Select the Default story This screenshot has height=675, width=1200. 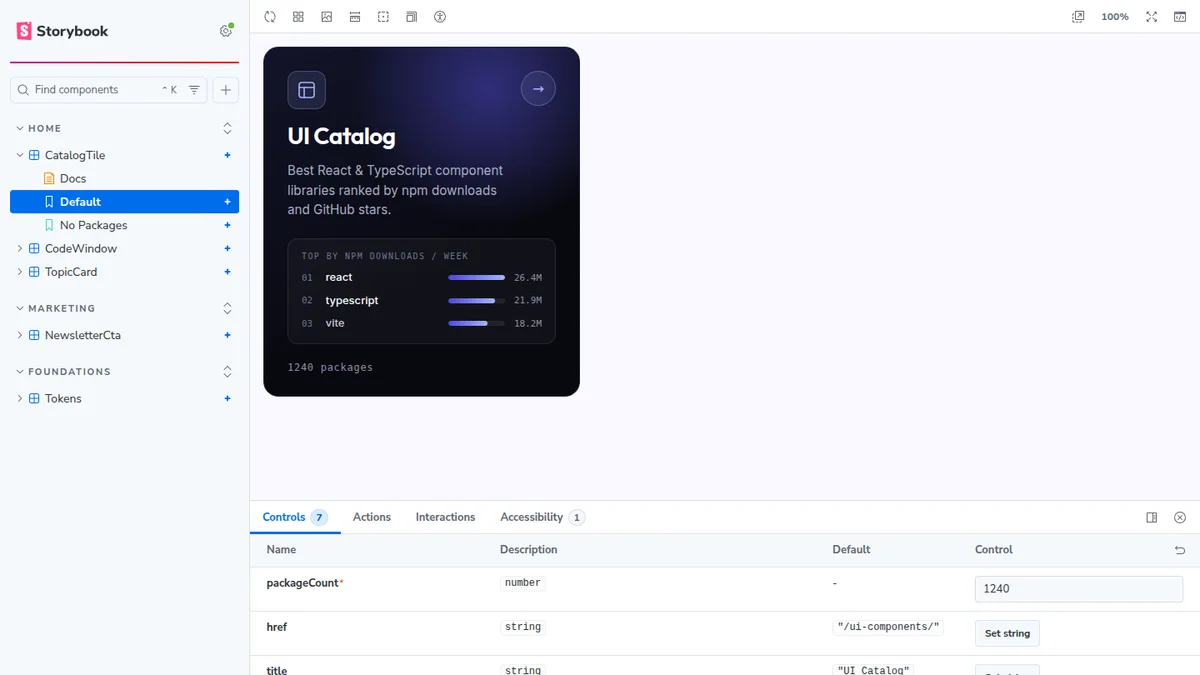tap(124, 202)
